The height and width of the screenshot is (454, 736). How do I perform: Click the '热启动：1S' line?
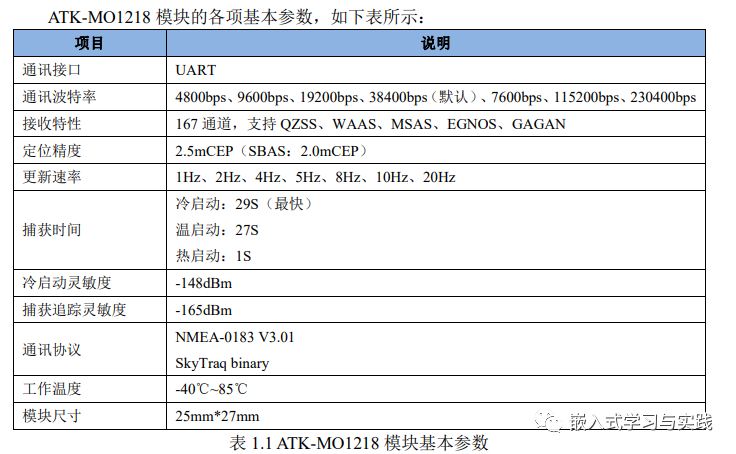click(213, 256)
